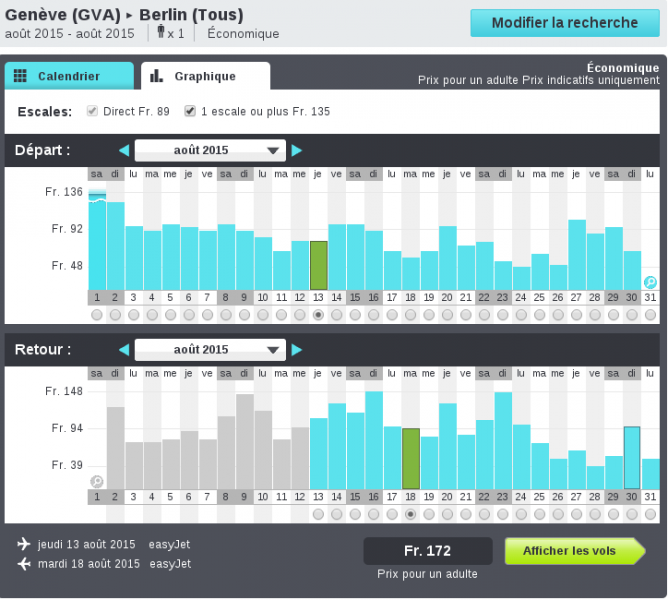
Task: Select the Graphique tab
Action: (205, 76)
